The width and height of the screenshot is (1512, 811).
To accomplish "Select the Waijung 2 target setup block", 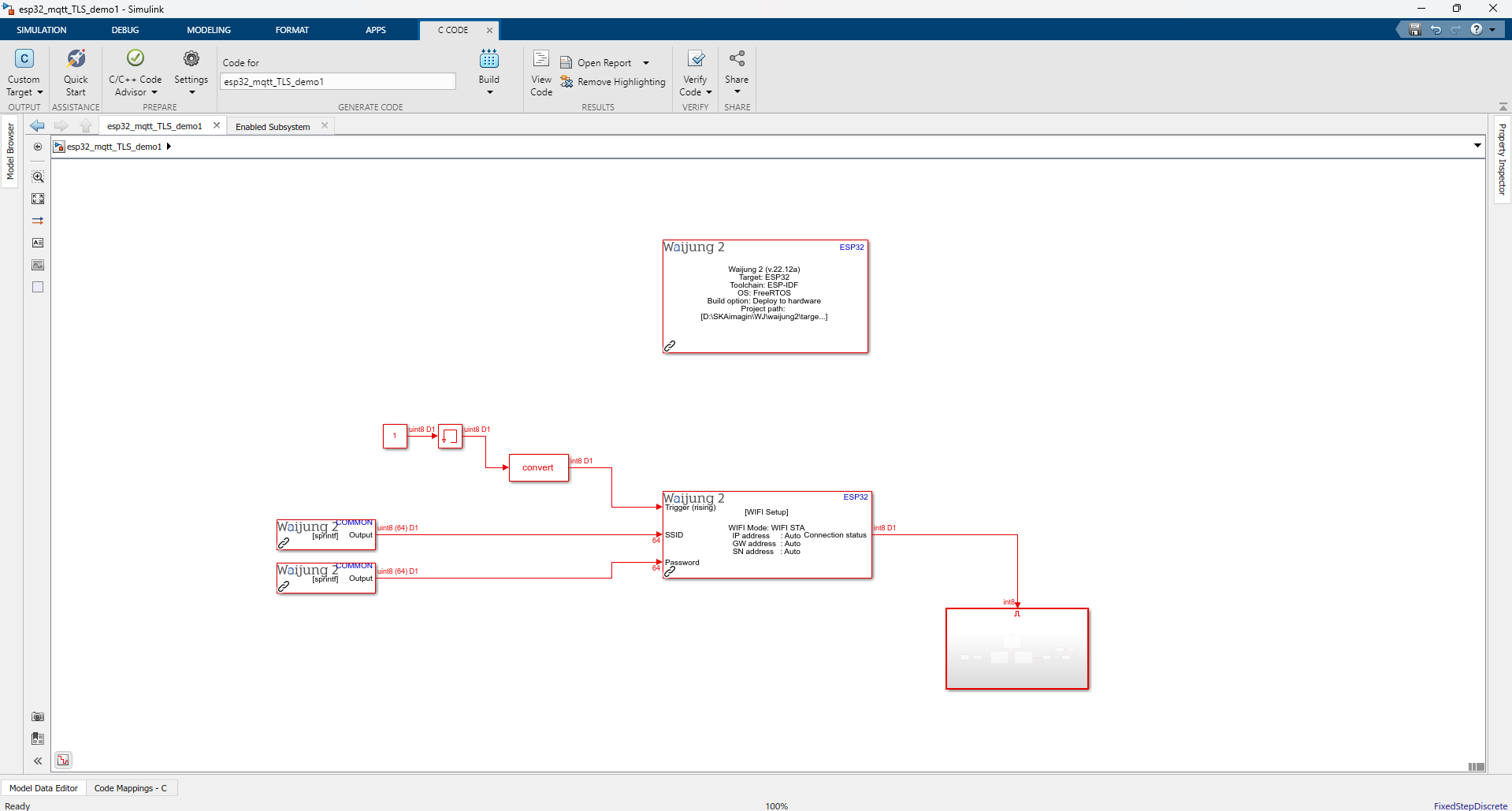I will pyautogui.click(x=765, y=296).
